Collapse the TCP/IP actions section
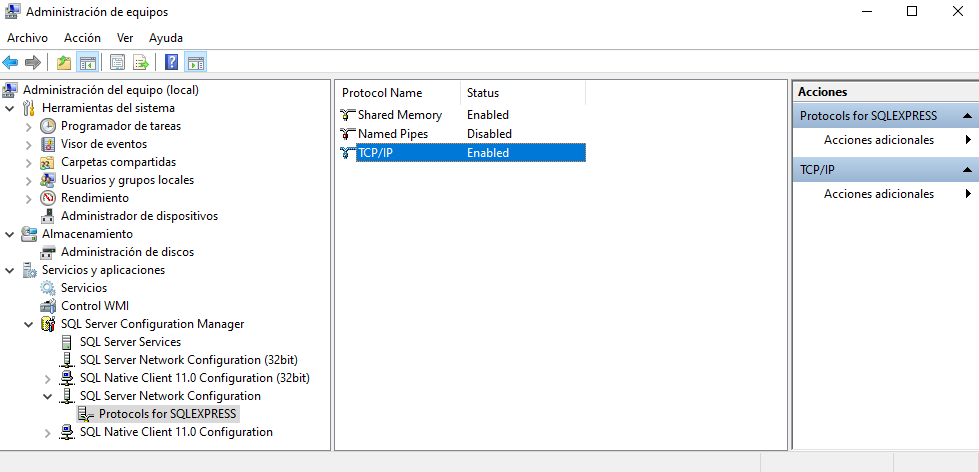 (967, 170)
